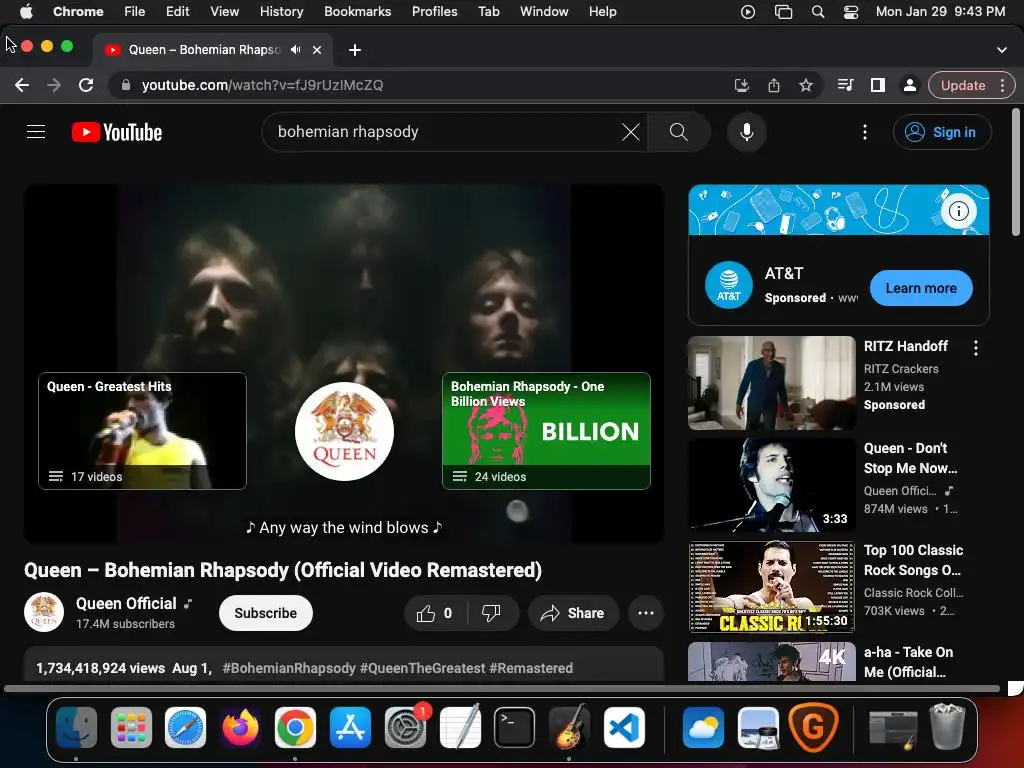Open the YouTube hamburger guide menu
This screenshot has width=1024, height=768.
36,132
